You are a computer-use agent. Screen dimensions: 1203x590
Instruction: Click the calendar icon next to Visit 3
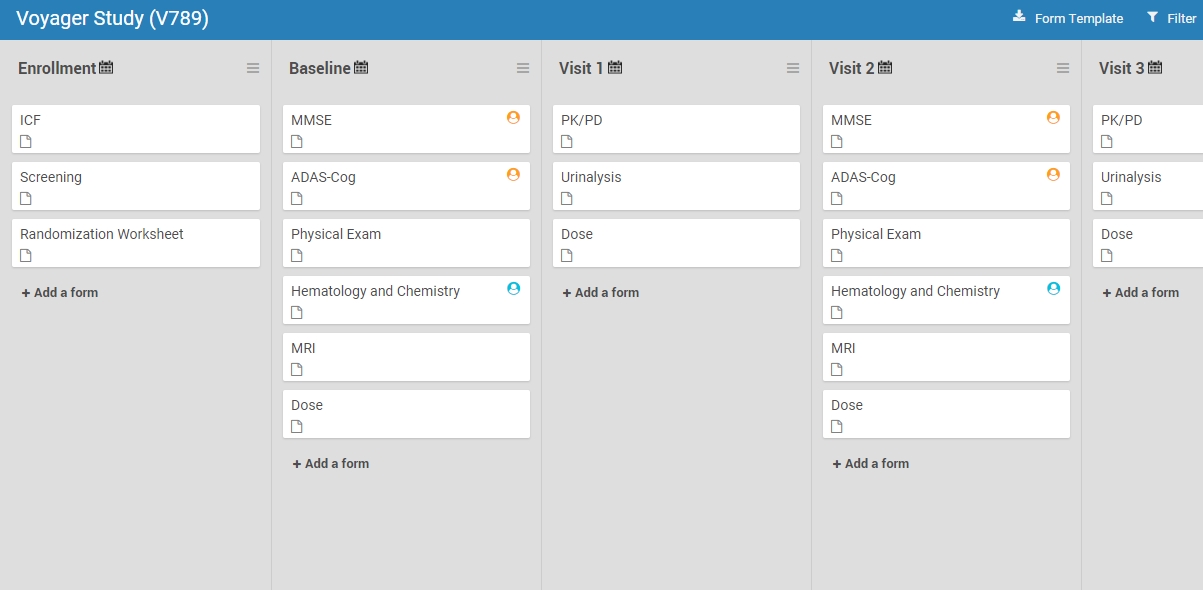1155,68
